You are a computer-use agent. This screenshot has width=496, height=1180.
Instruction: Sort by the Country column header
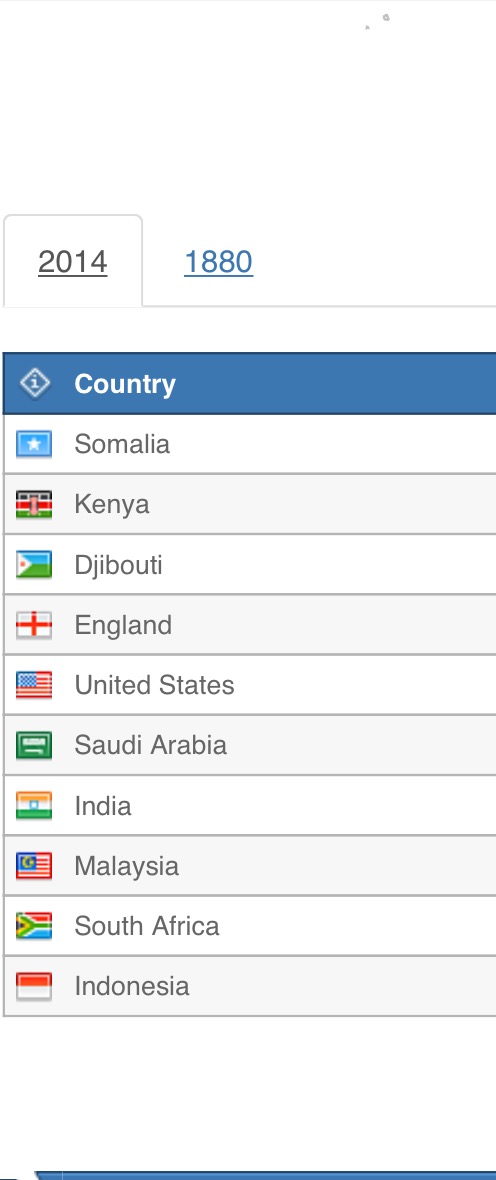pos(125,384)
